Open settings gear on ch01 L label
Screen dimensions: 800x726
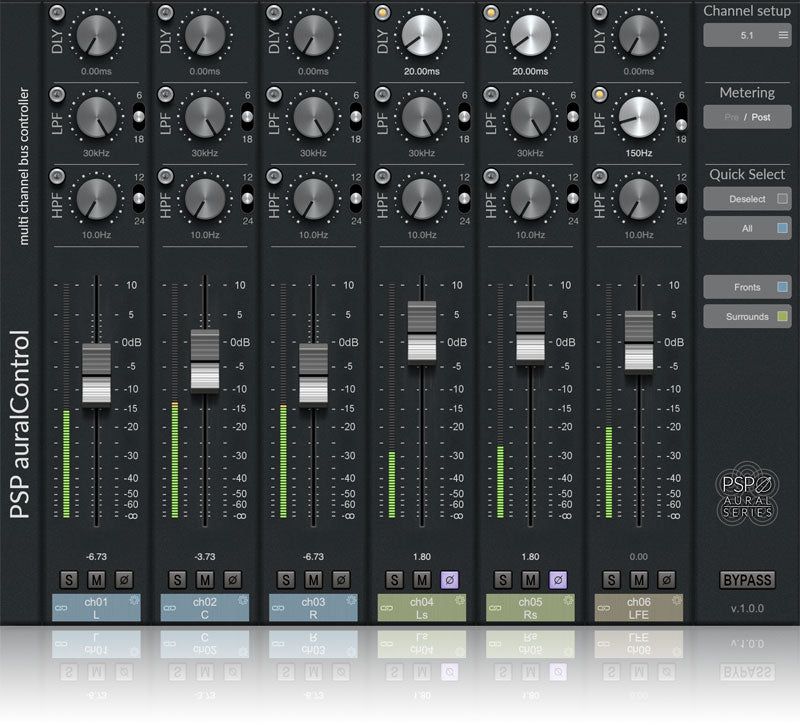click(x=135, y=600)
